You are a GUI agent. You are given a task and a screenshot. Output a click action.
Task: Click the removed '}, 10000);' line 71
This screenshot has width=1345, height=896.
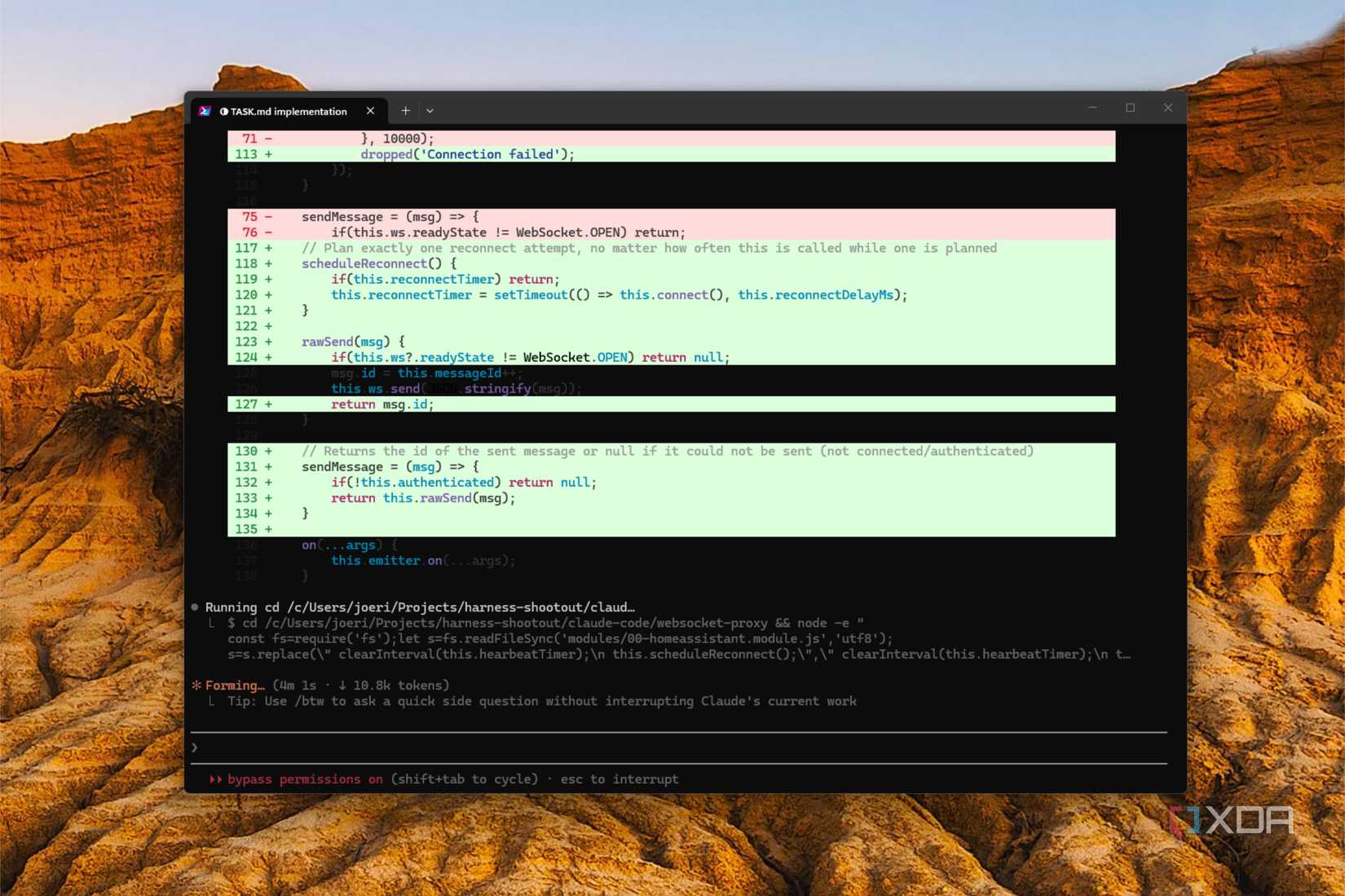click(671, 139)
